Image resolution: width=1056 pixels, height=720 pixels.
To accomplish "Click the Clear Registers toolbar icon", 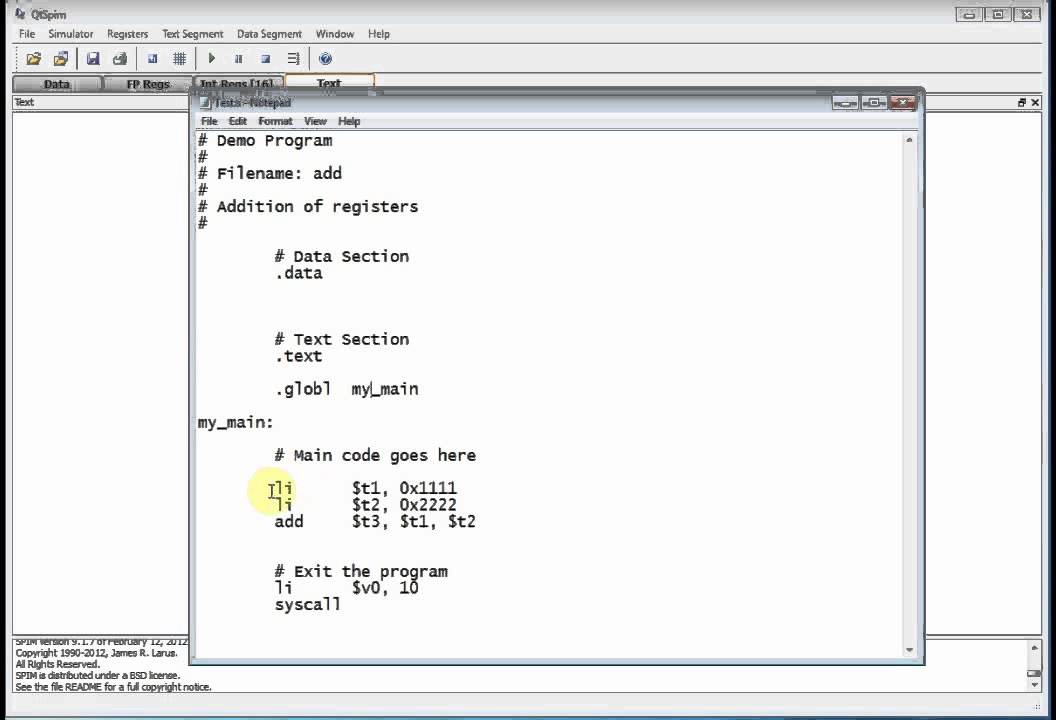I will [x=153, y=59].
